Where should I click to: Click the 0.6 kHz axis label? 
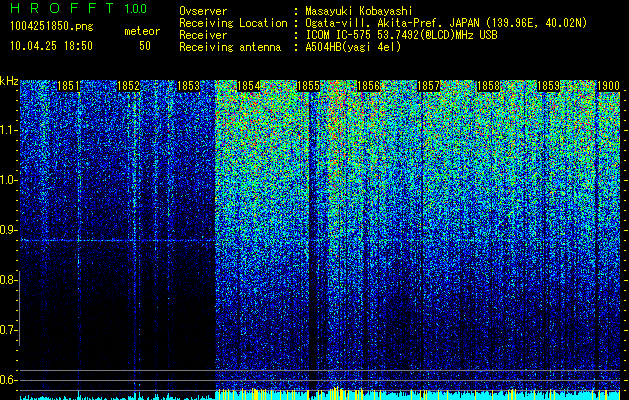click(x=8, y=380)
